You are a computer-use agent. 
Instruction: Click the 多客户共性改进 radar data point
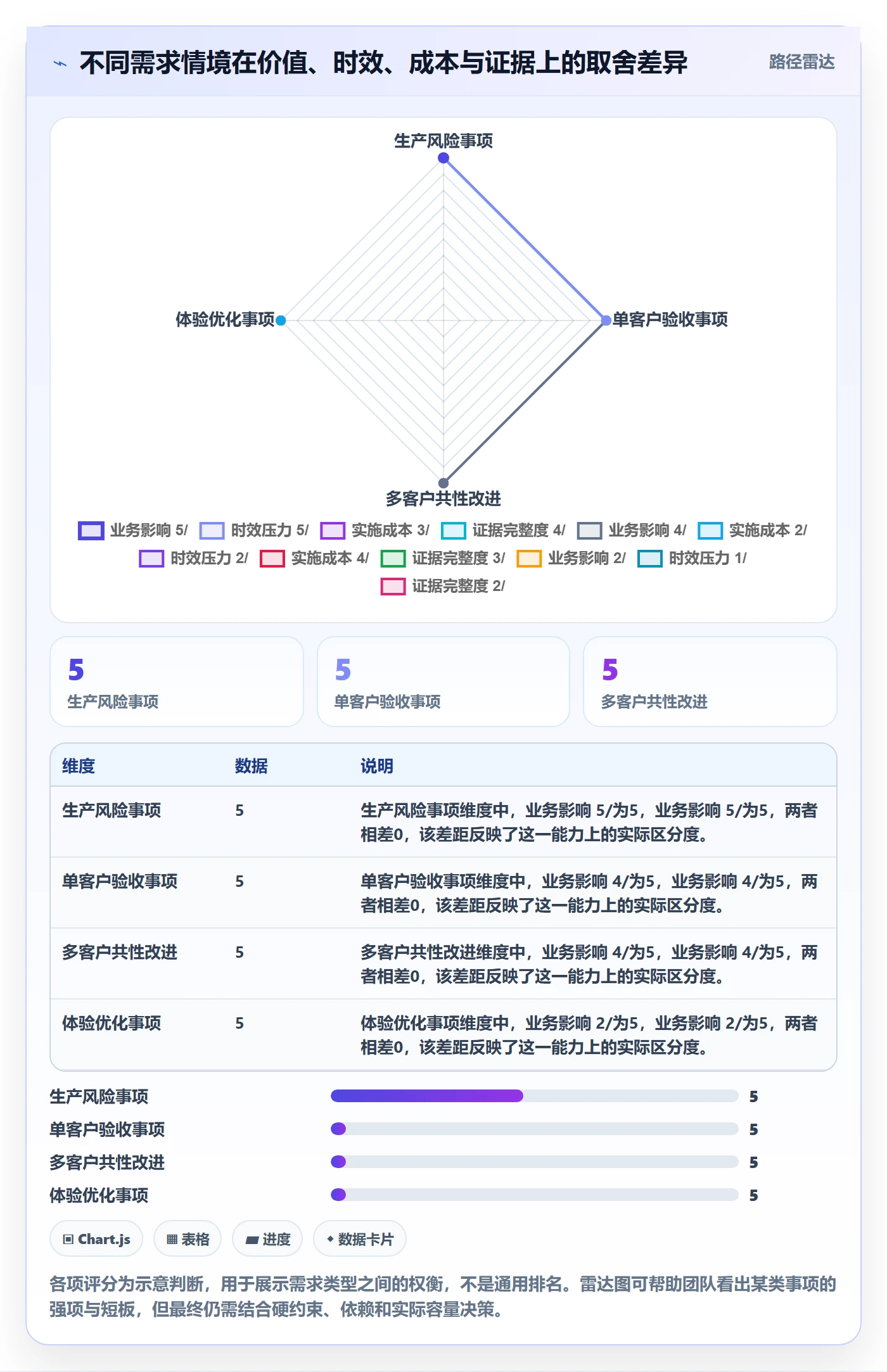443,483
